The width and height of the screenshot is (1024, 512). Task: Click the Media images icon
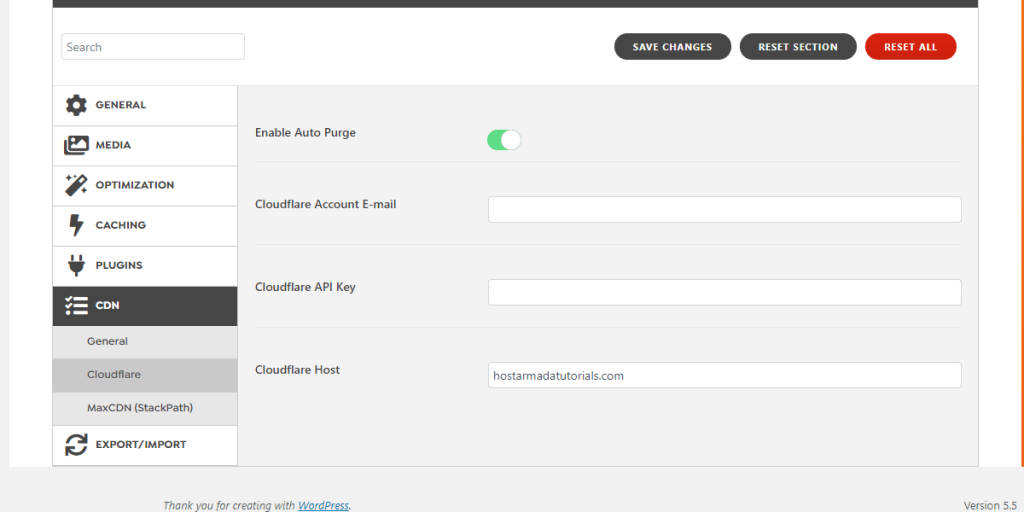coord(76,145)
